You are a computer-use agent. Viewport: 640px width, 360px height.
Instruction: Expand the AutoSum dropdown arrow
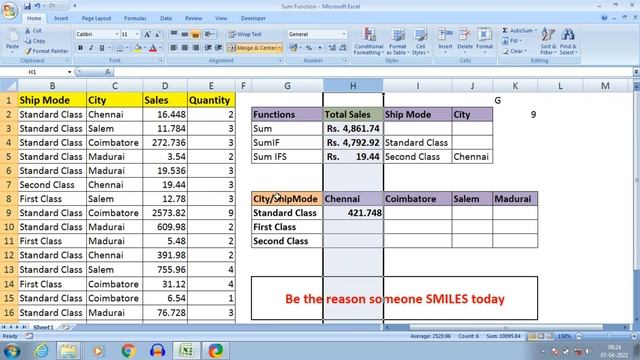click(536, 31)
